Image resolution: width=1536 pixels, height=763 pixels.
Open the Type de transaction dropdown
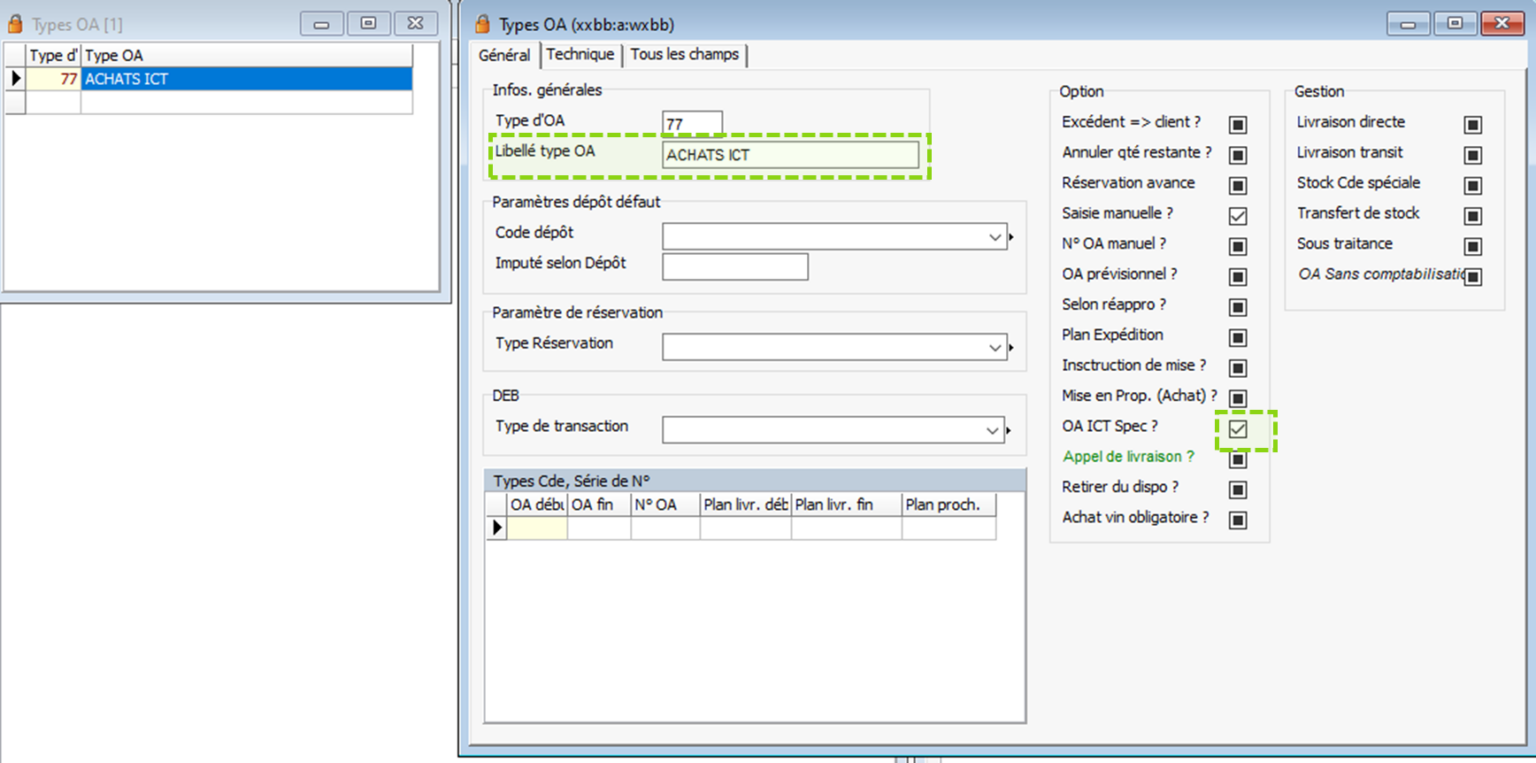pos(993,430)
